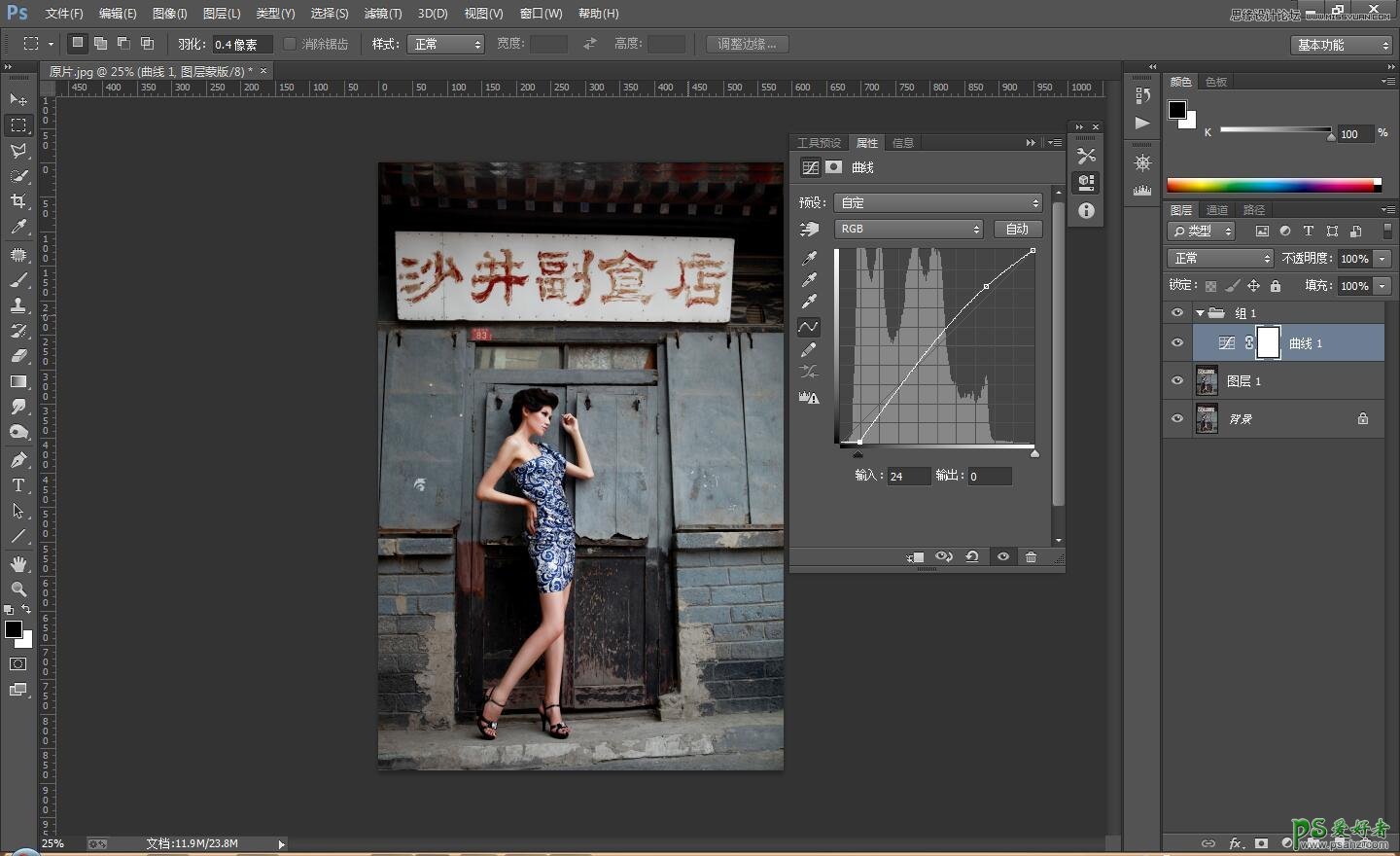Image resolution: width=1400 pixels, height=856 pixels.
Task: Select the Move tool
Action: (18, 100)
